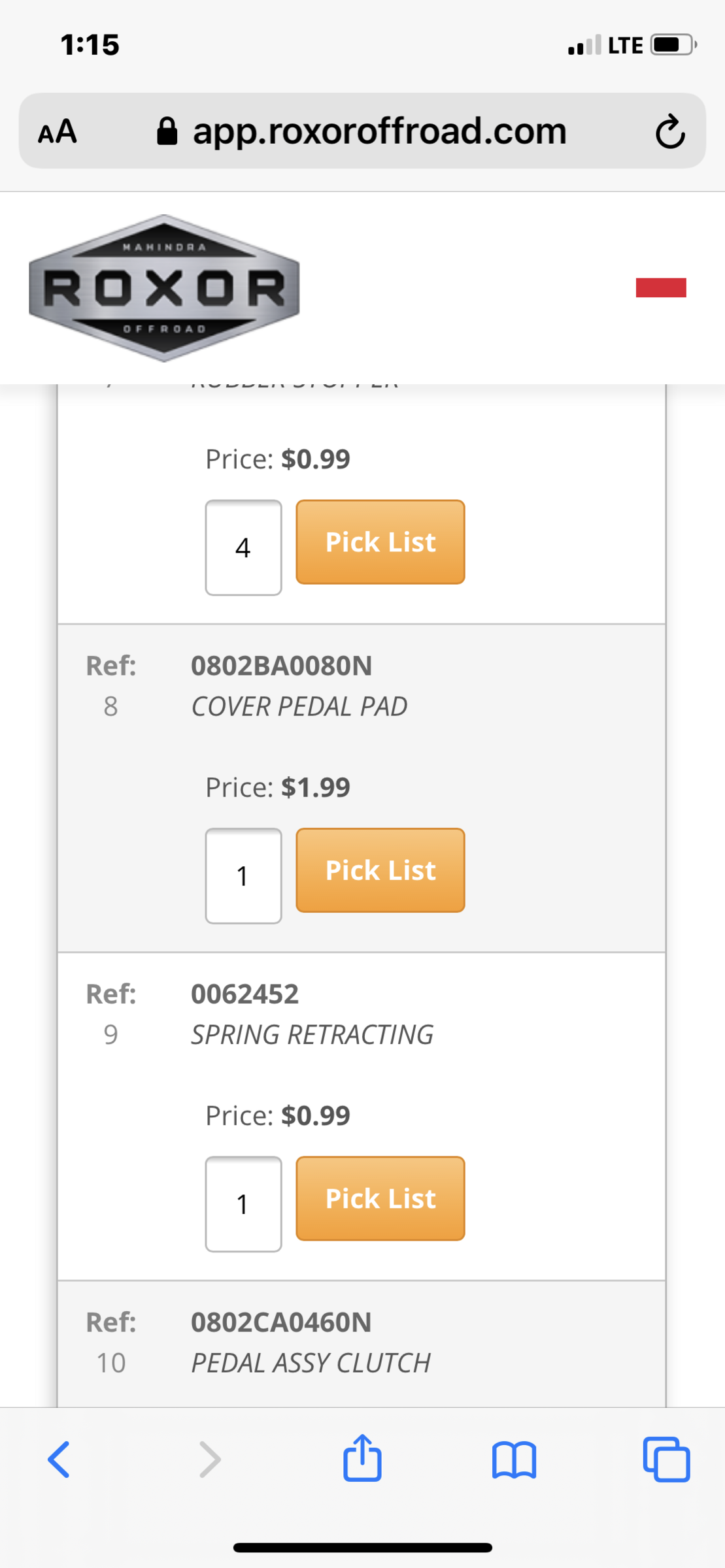Screen dimensions: 725x1568
Task: Tap the Safari back arrow
Action: 59,1459
